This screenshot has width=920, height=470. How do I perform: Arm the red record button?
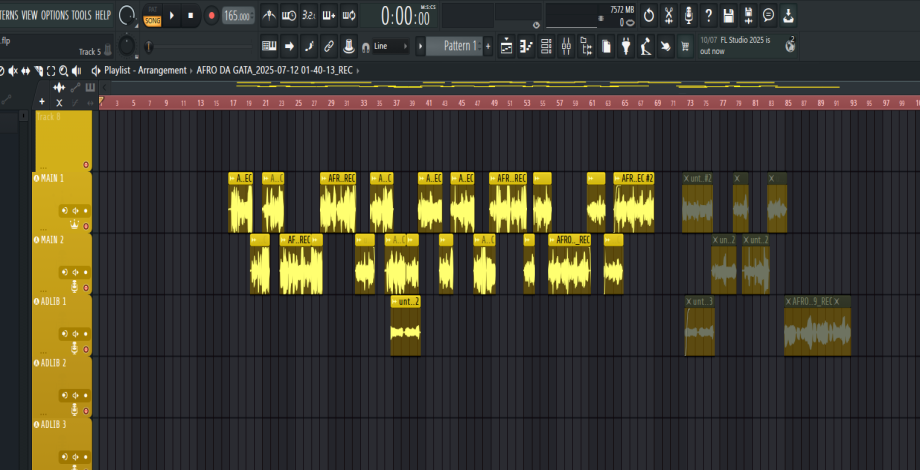click(x=211, y=16)
